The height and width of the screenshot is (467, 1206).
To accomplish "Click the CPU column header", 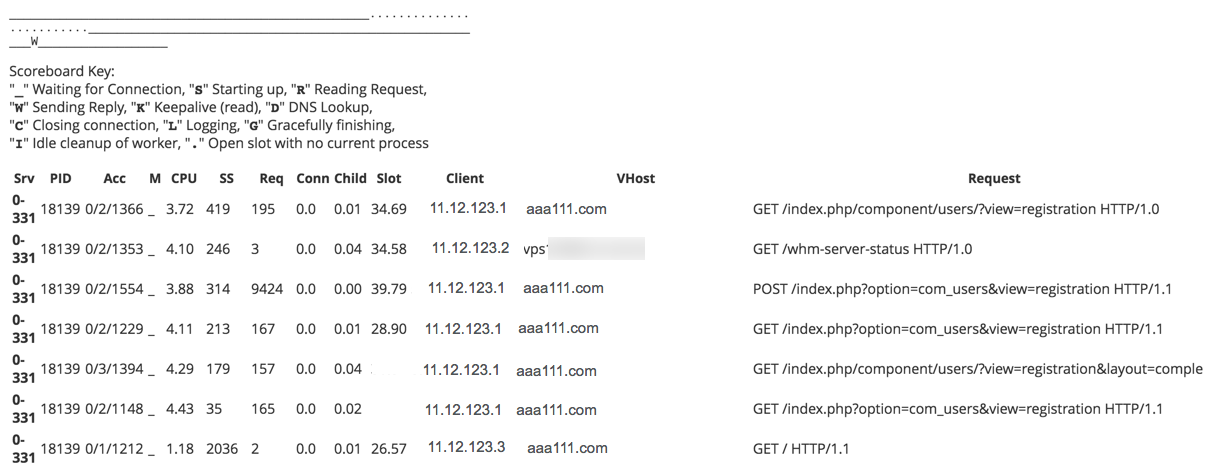I will point(184,179).
